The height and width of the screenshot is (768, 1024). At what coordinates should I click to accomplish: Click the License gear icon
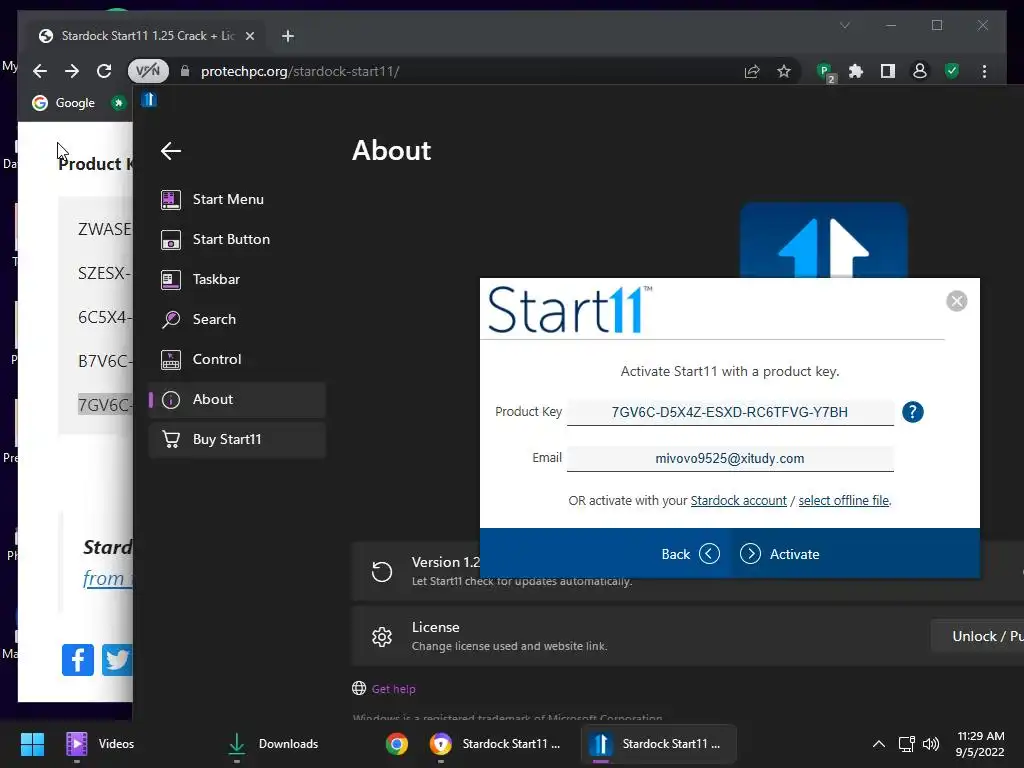(x=381, y=637)
